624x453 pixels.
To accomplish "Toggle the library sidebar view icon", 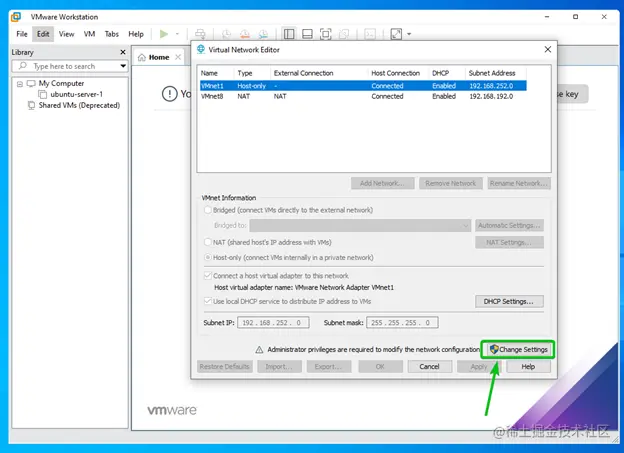I will coord(289,34).
